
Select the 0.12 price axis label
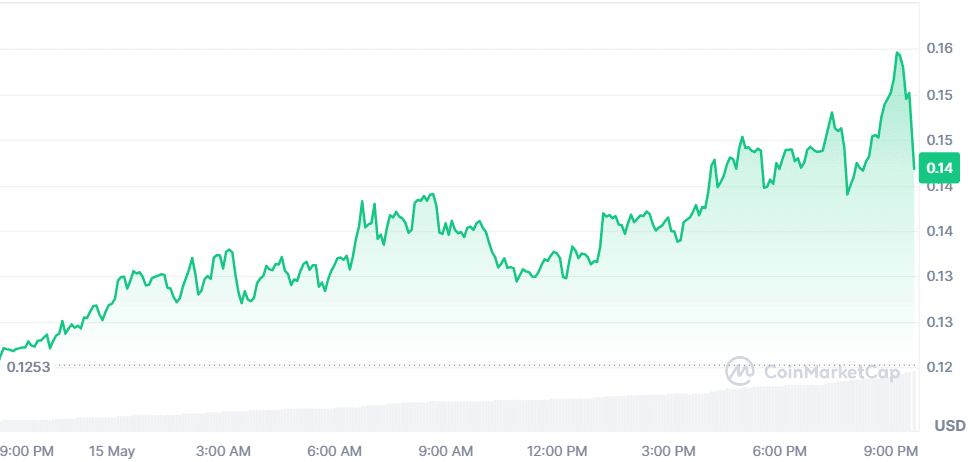(939, 367)
